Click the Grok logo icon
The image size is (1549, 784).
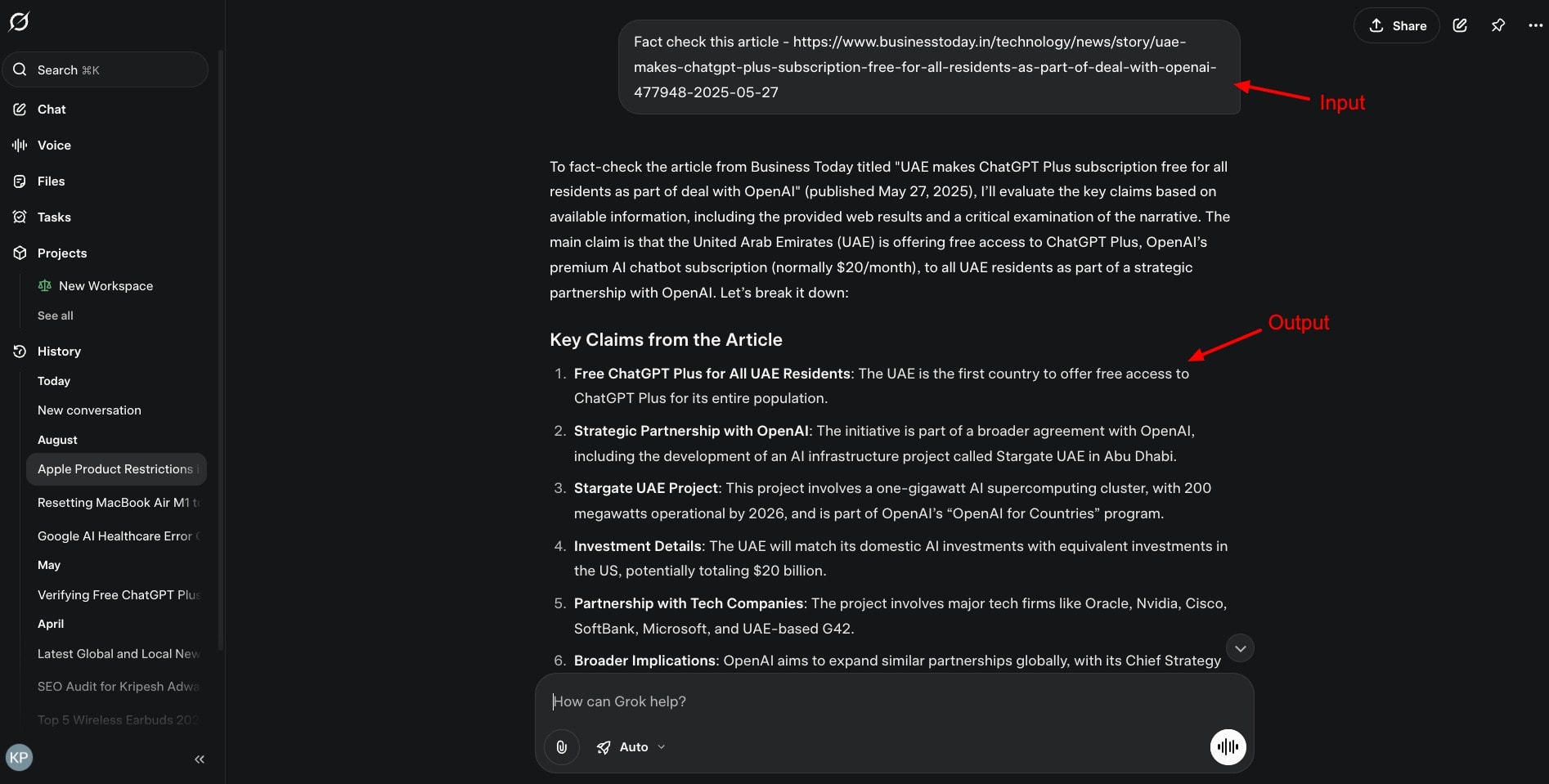pyautogui.click(x=19, y=22)
